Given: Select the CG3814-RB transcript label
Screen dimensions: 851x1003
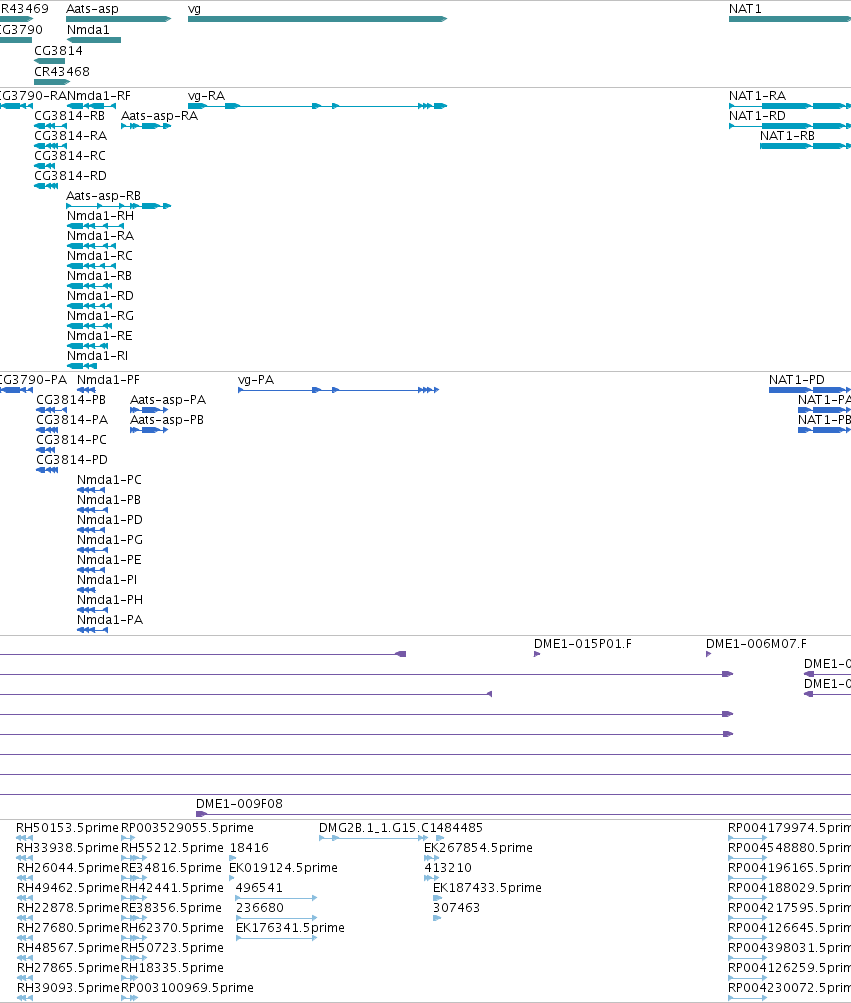Looking at the screenshot, I should (70, 116).
